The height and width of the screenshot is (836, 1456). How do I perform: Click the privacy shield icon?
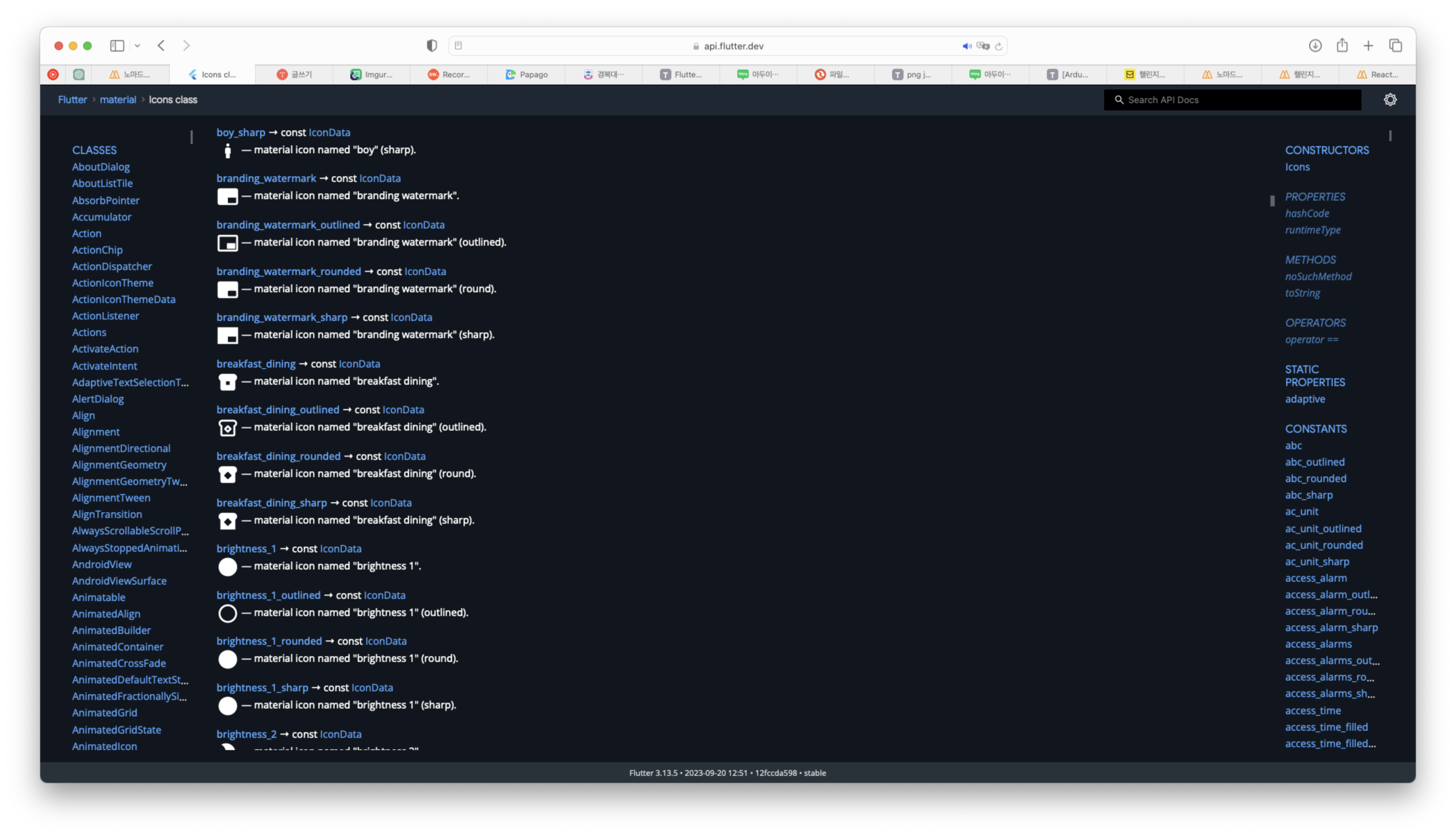(x=432, y=45)
